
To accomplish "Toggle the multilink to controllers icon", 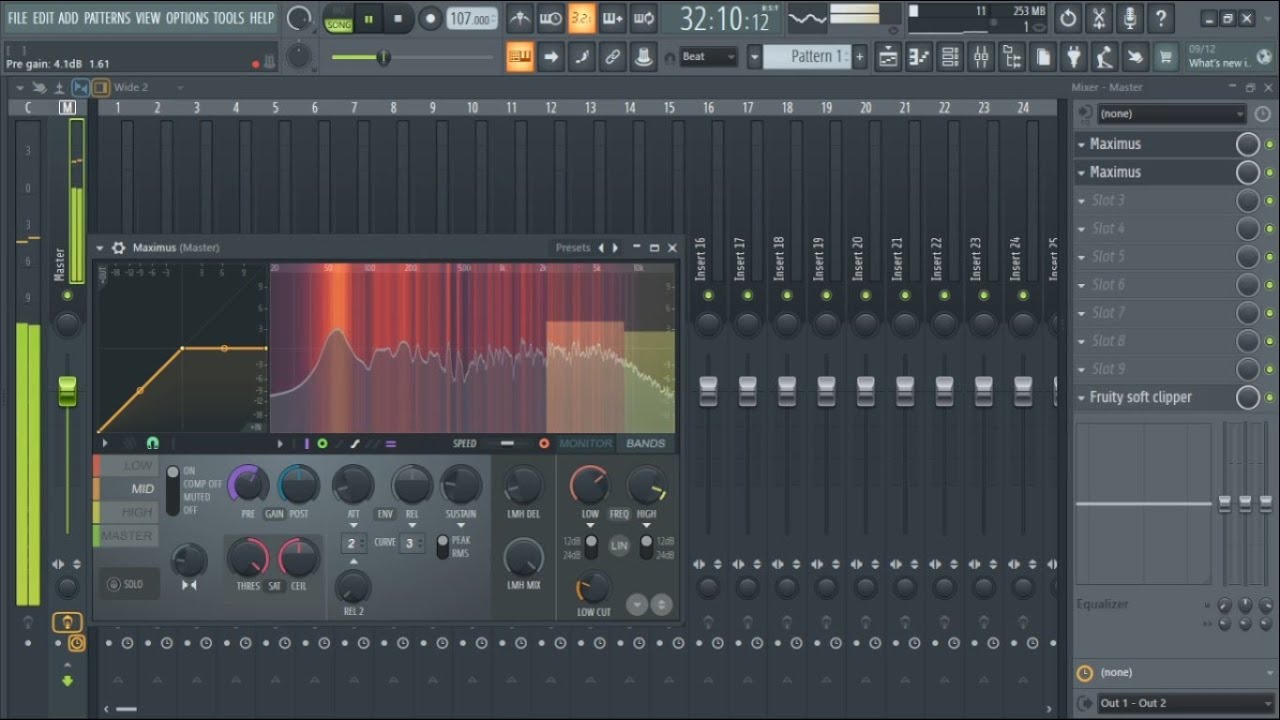I will (x=613, y=57).
